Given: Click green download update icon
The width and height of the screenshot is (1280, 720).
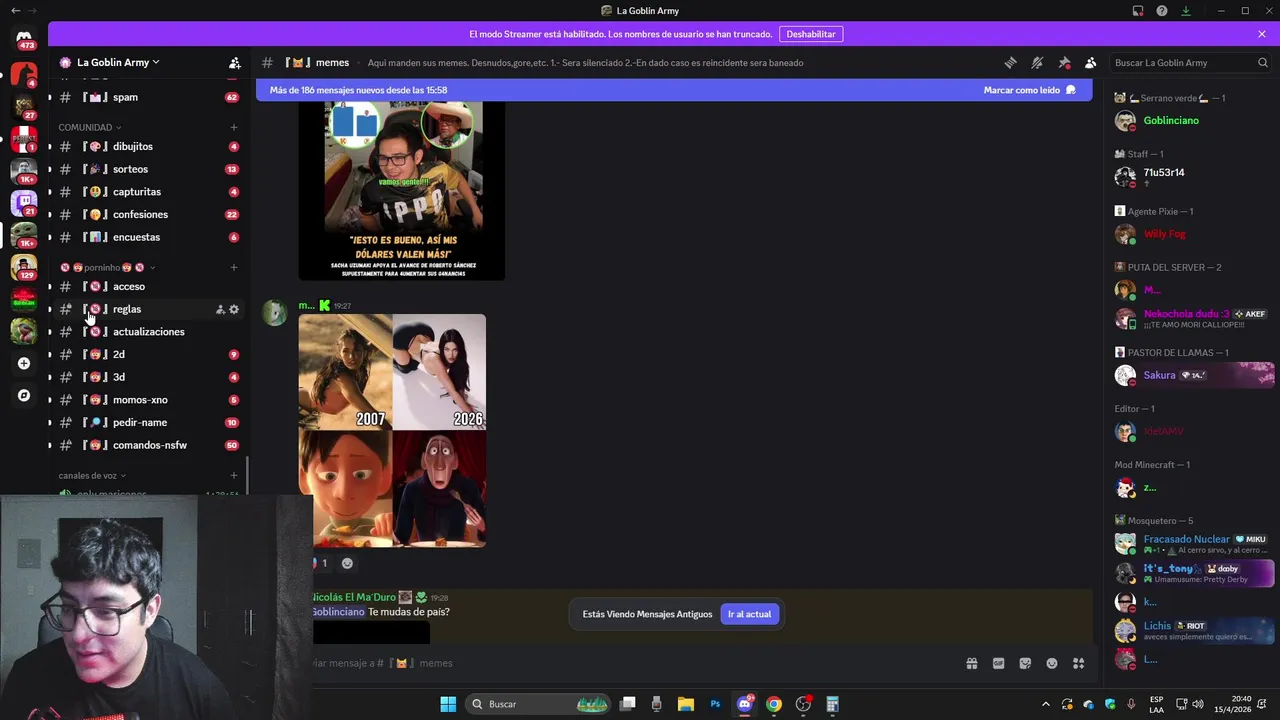Looking at the screenshot, I should [1185, 11].
